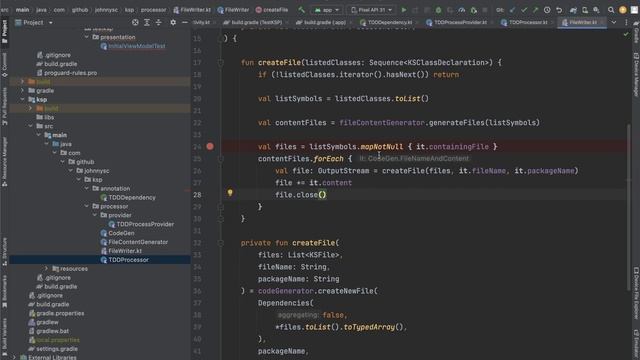Viewport: 640px width, 360px height.
Task: Expand the resources folder
Action: tap(47, 269)
